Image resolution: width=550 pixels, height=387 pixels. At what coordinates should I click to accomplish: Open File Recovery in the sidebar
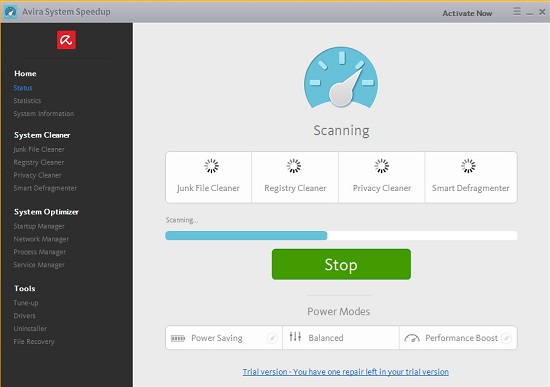click(34, 342)
